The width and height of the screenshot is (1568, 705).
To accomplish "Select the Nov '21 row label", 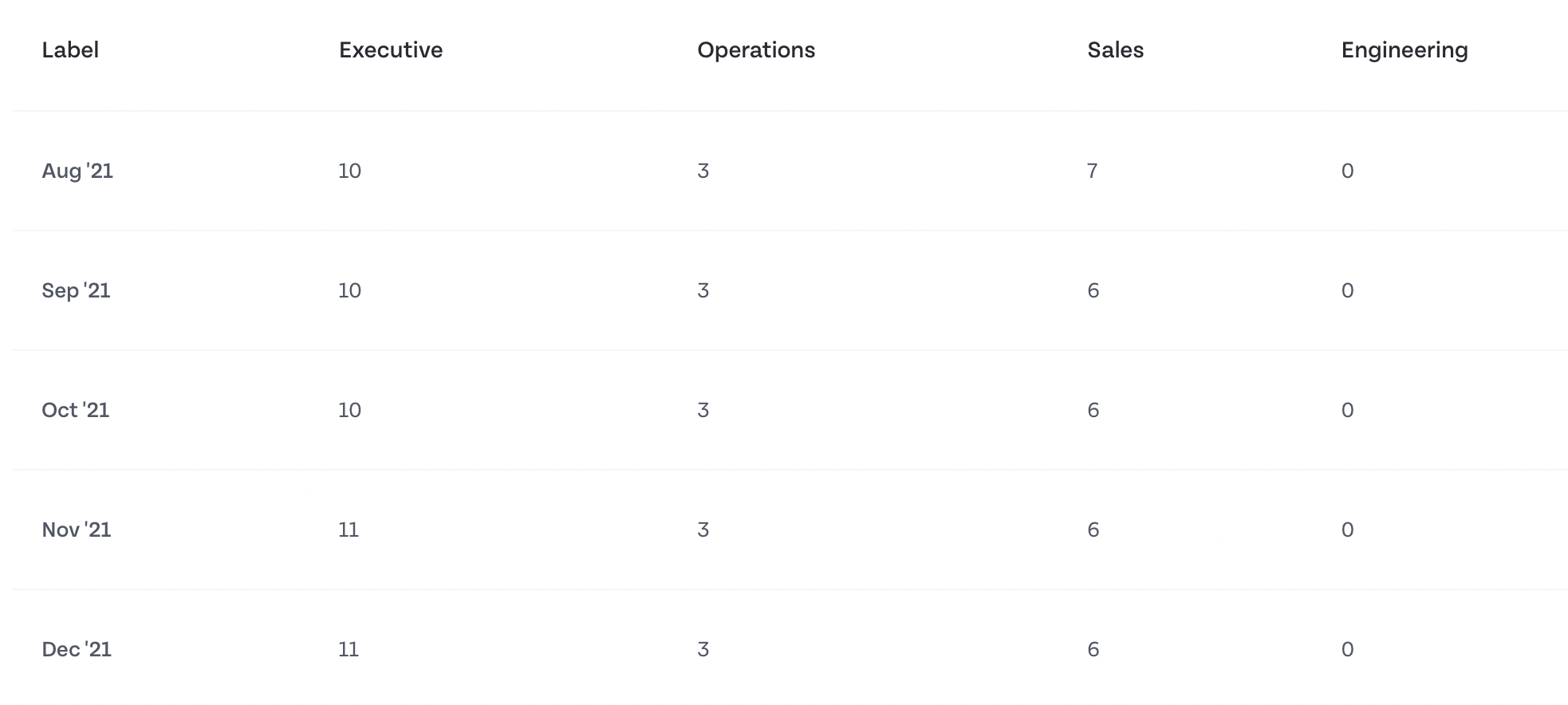I will 76,530.
